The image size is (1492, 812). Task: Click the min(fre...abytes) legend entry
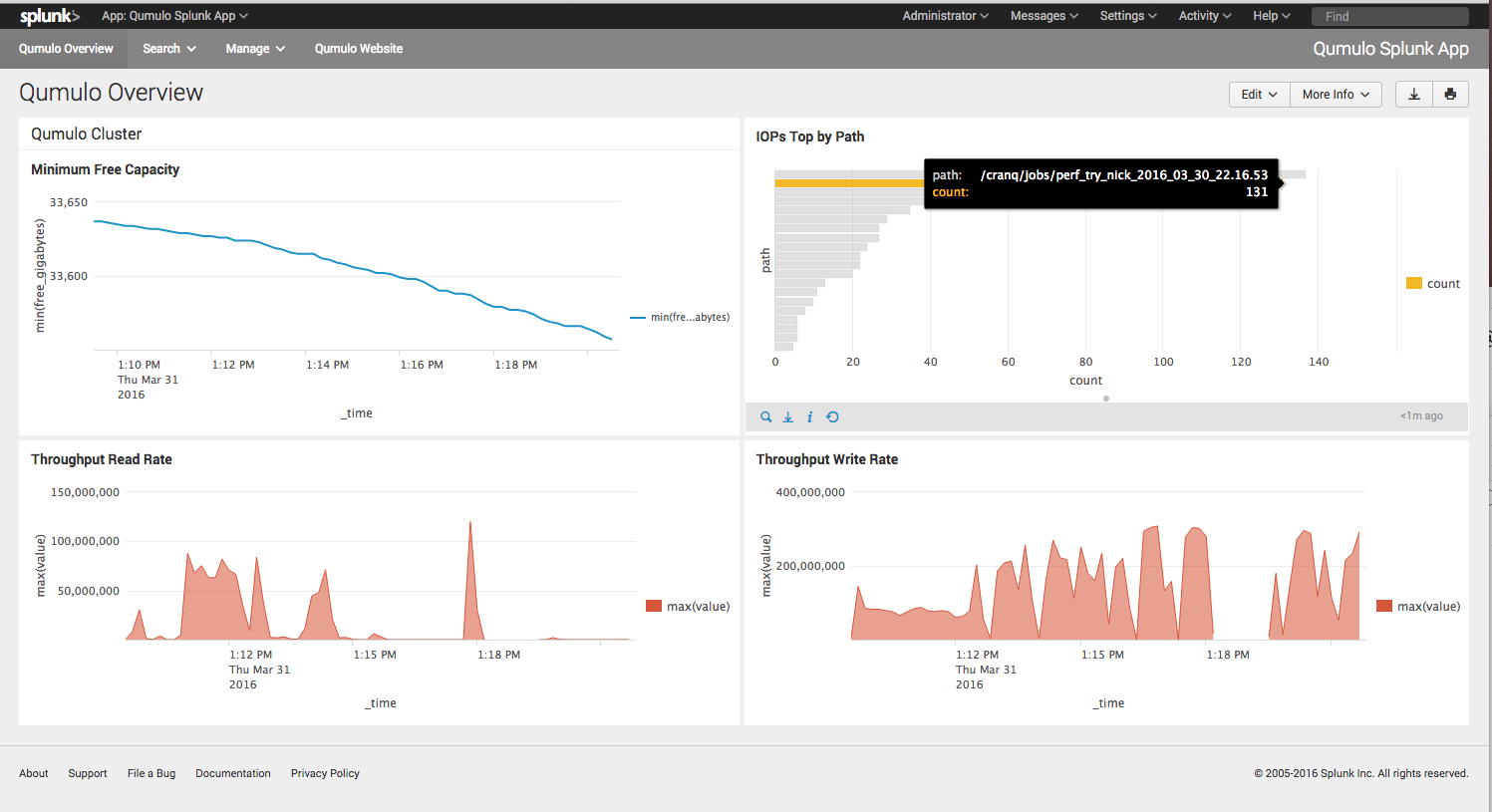tap(680, 317)
